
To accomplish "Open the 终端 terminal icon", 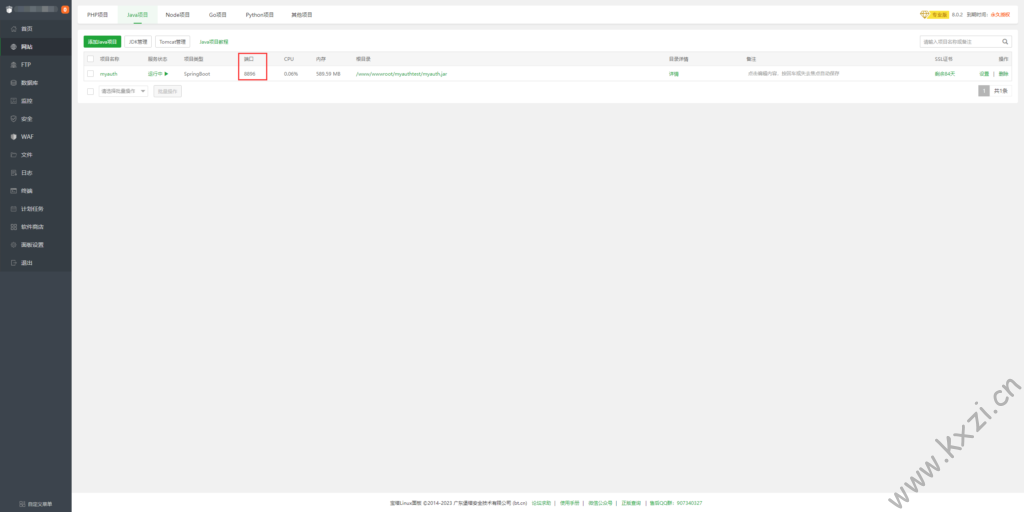I will tap(14, 191).
